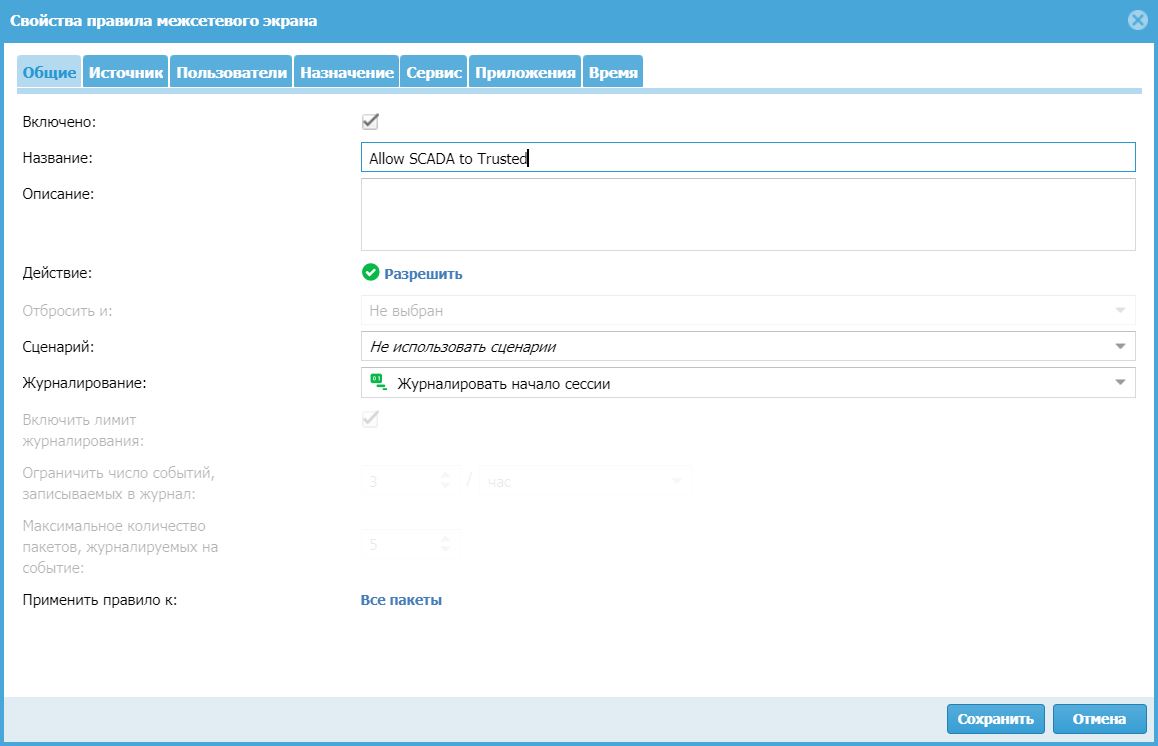Click the green Allow action checkmark icon
1158x746 pixels.
click(x=370, y=273)
